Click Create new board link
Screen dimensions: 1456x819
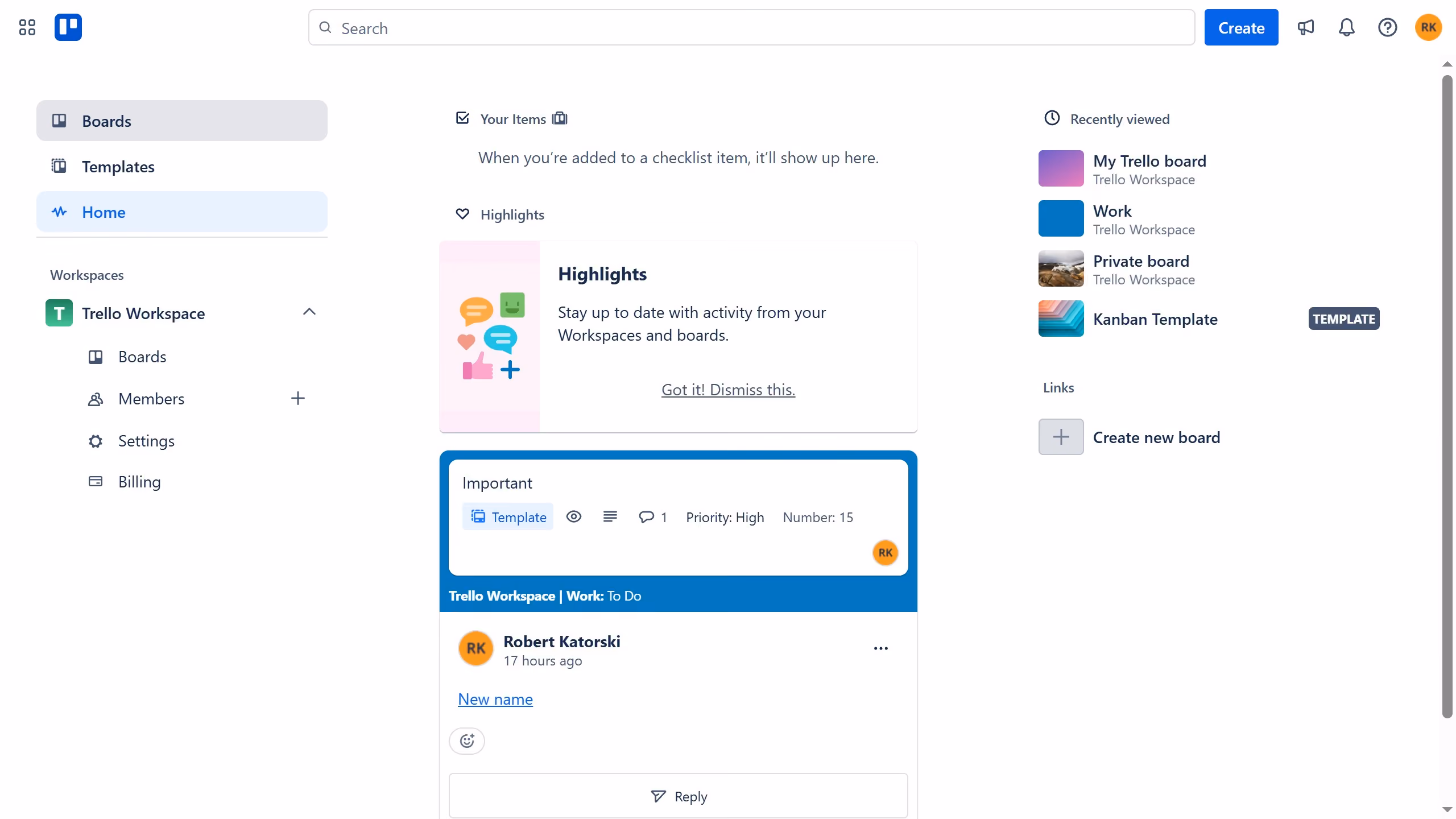click(x=1156, y=437)
